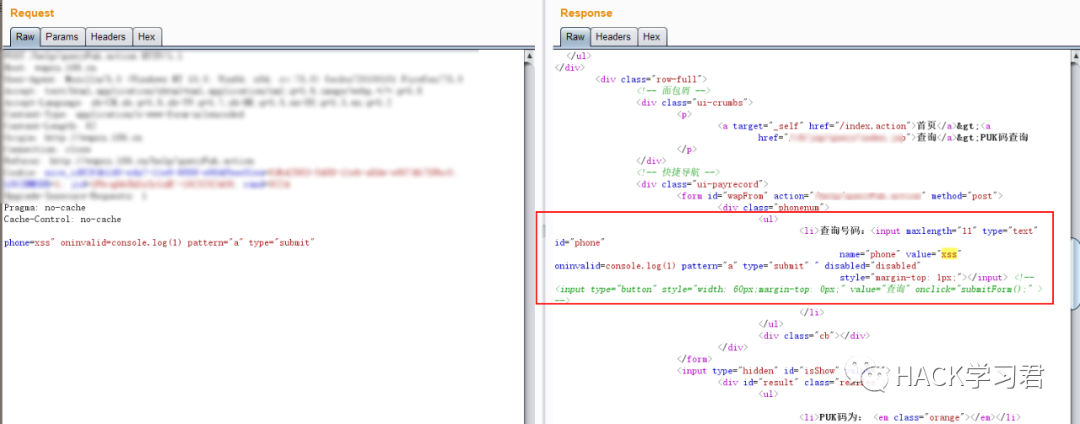
Task: Click the '<!-- 快捷导航 -->' comment line
Action: [678, 172]
